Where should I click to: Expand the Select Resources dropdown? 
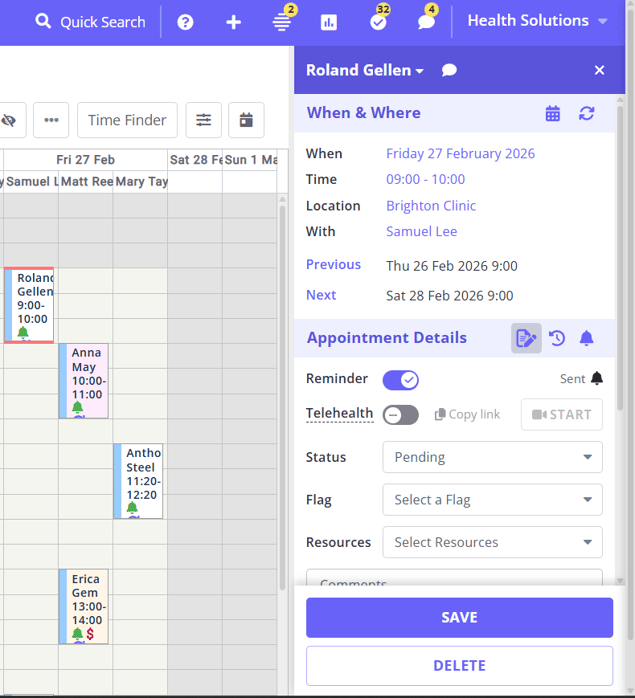(492, 542)
